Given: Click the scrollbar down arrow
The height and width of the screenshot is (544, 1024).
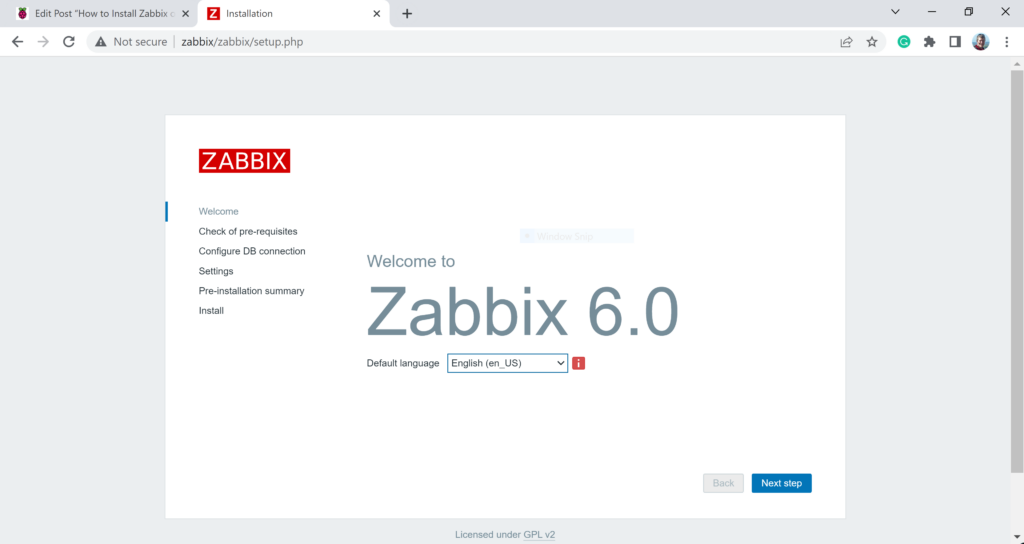Looking at the screenshot, I should click(x=1017, y=537).
